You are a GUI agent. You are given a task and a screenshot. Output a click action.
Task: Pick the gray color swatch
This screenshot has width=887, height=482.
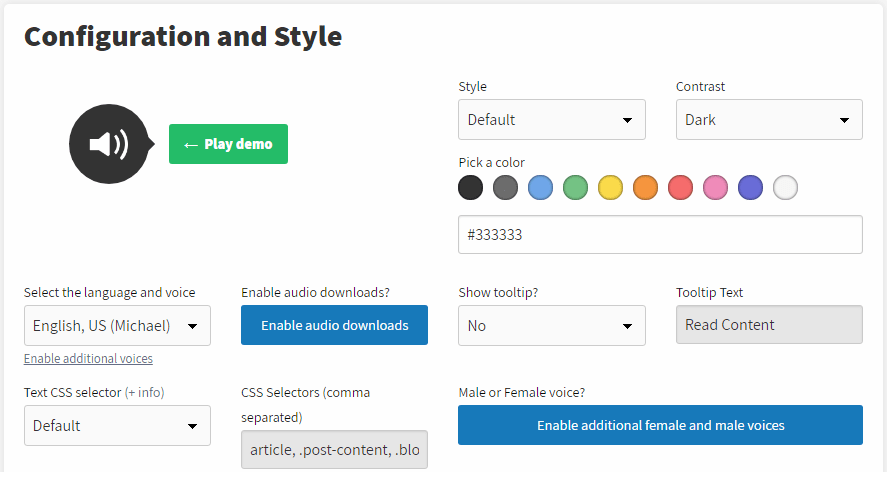[505, 188]
